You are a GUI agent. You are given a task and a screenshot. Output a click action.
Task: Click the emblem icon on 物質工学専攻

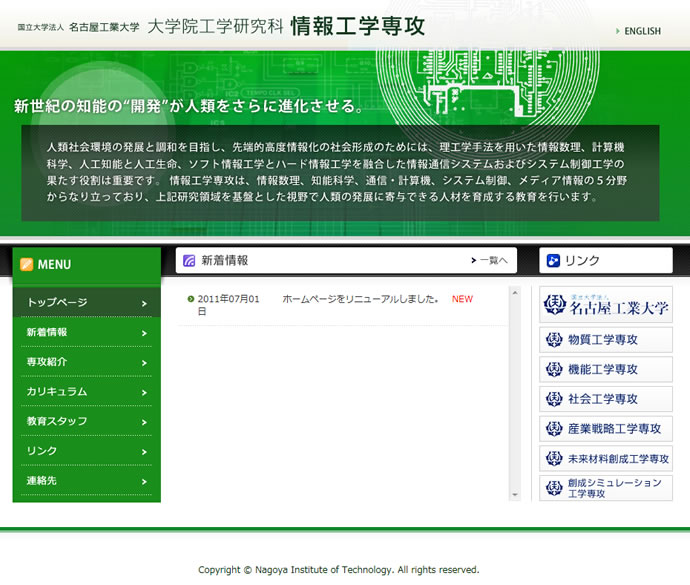click(x=554, y=340)
